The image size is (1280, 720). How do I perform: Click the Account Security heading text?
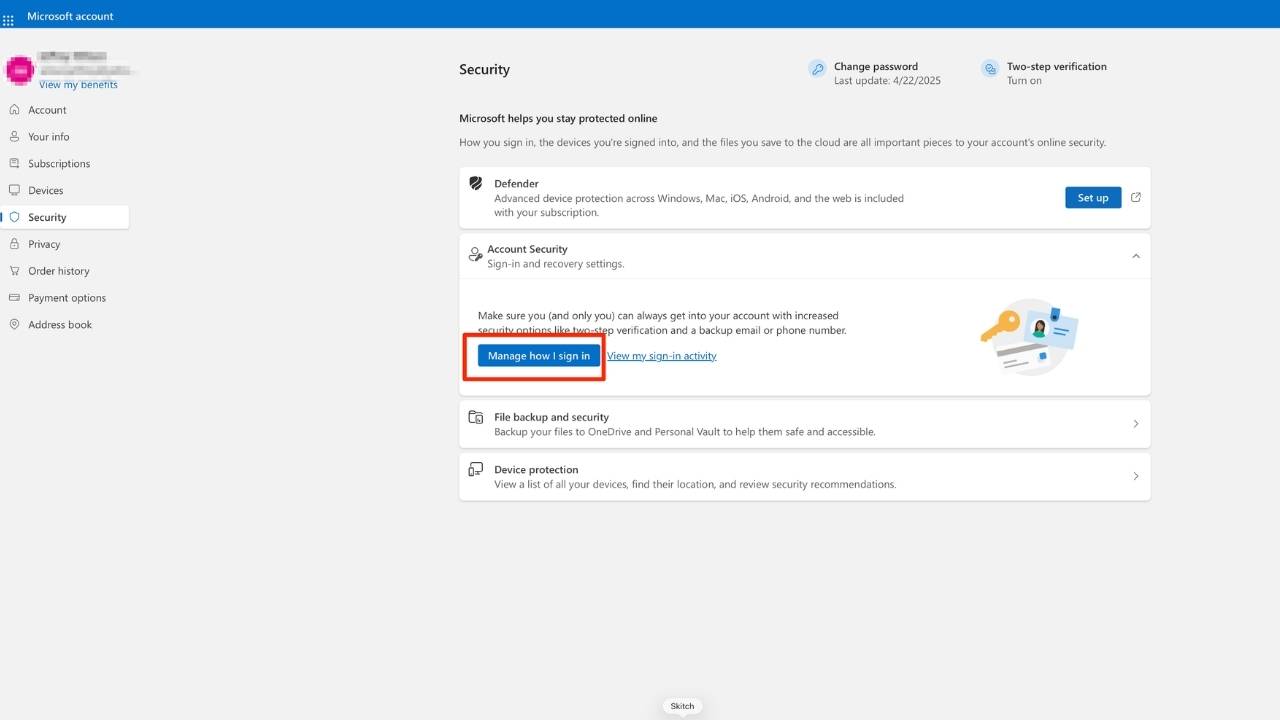[527, 249]
